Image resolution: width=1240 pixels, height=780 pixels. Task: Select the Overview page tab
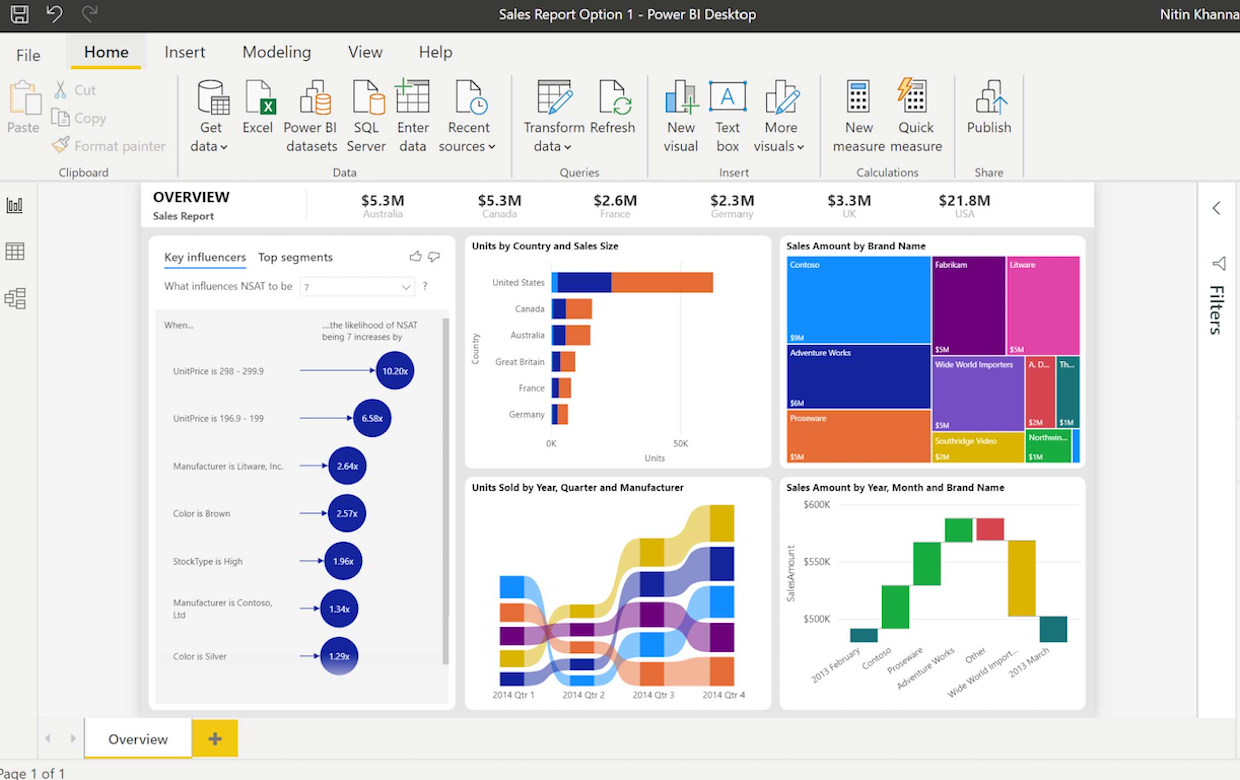(138, 739)
